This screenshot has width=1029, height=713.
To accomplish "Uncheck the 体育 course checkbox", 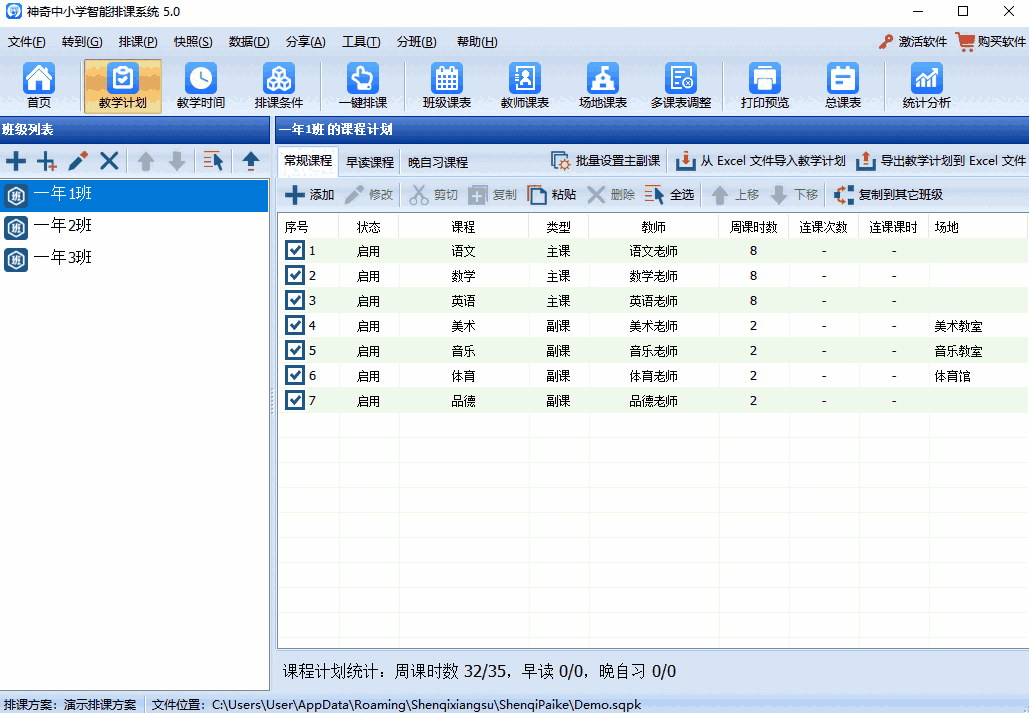I will click(x=294, y=375).
